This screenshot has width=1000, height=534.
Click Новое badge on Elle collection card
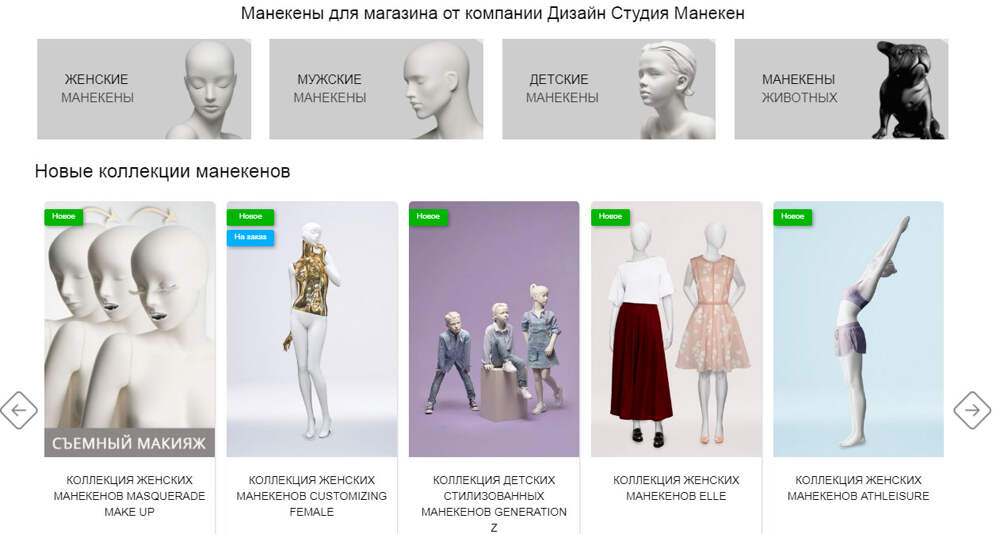click(x=610, y=217)
